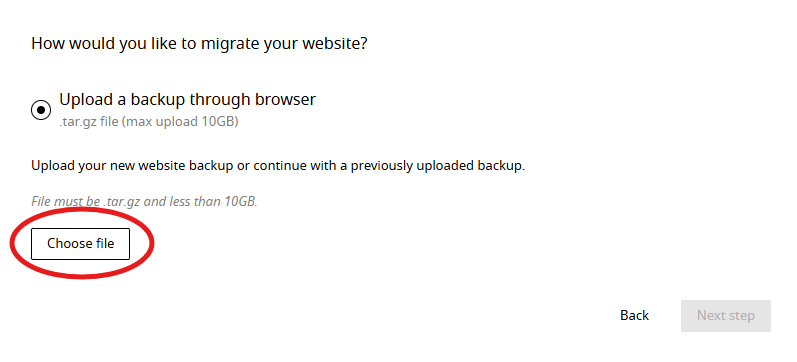
Task: Proceed using the Next step control
Action: pyautogui.click(x=726, y=316)
